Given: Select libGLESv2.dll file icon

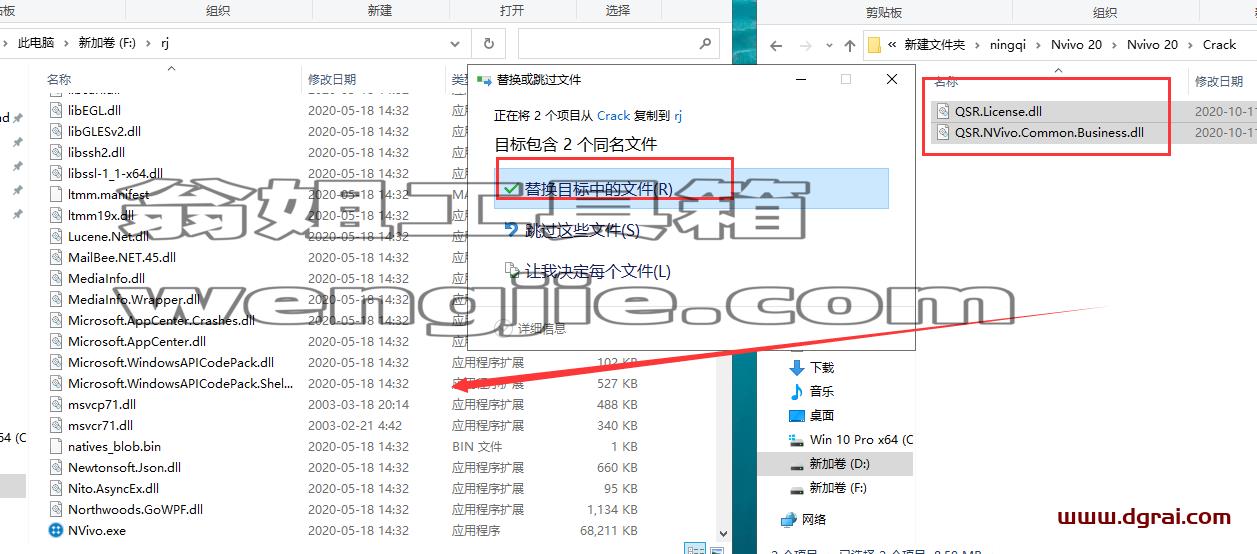Looking at the screenshot, I should [58, 131].
